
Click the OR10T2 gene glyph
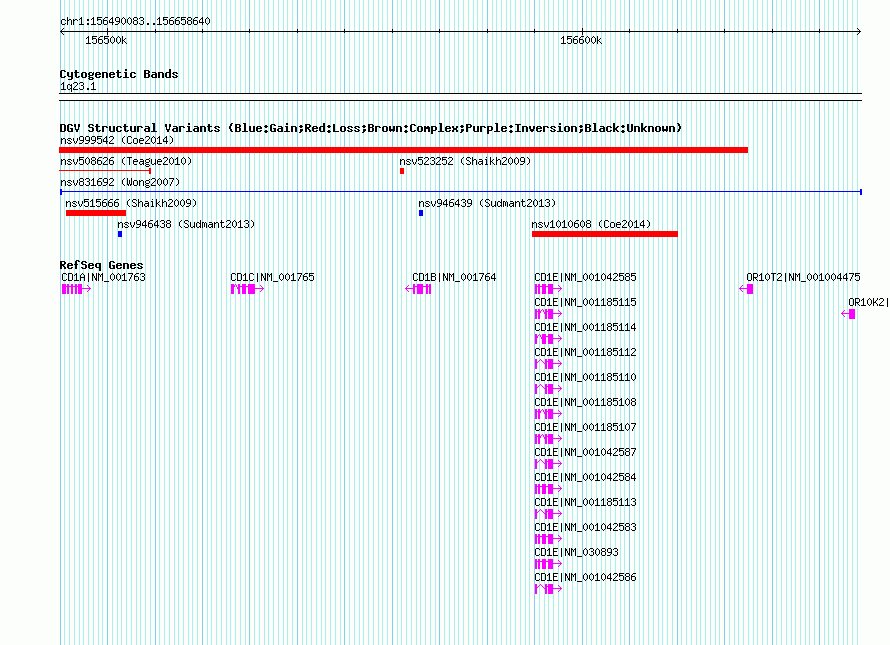[x=746, y=289]
